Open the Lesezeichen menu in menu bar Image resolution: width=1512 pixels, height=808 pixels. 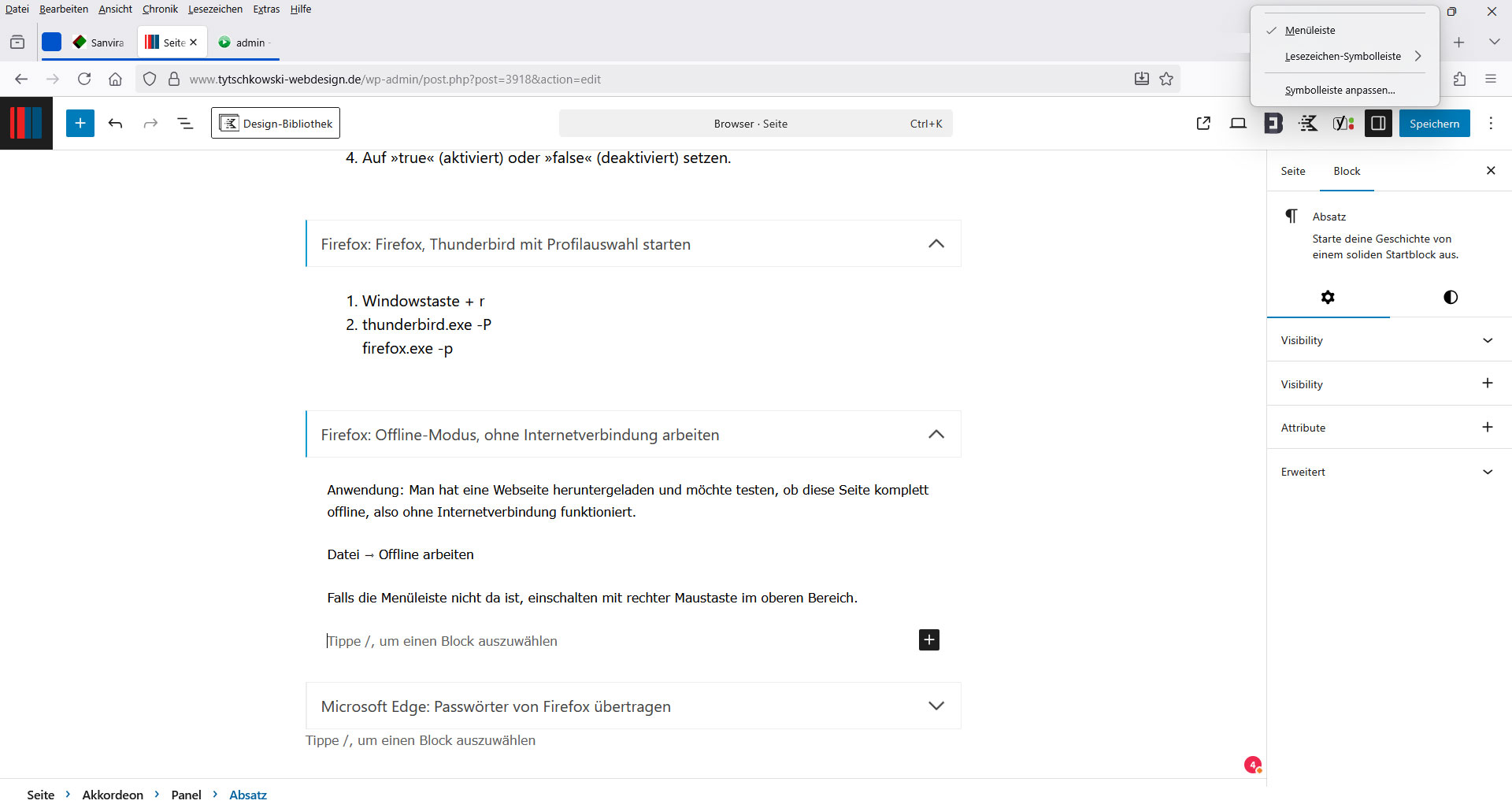coord(215,9)
